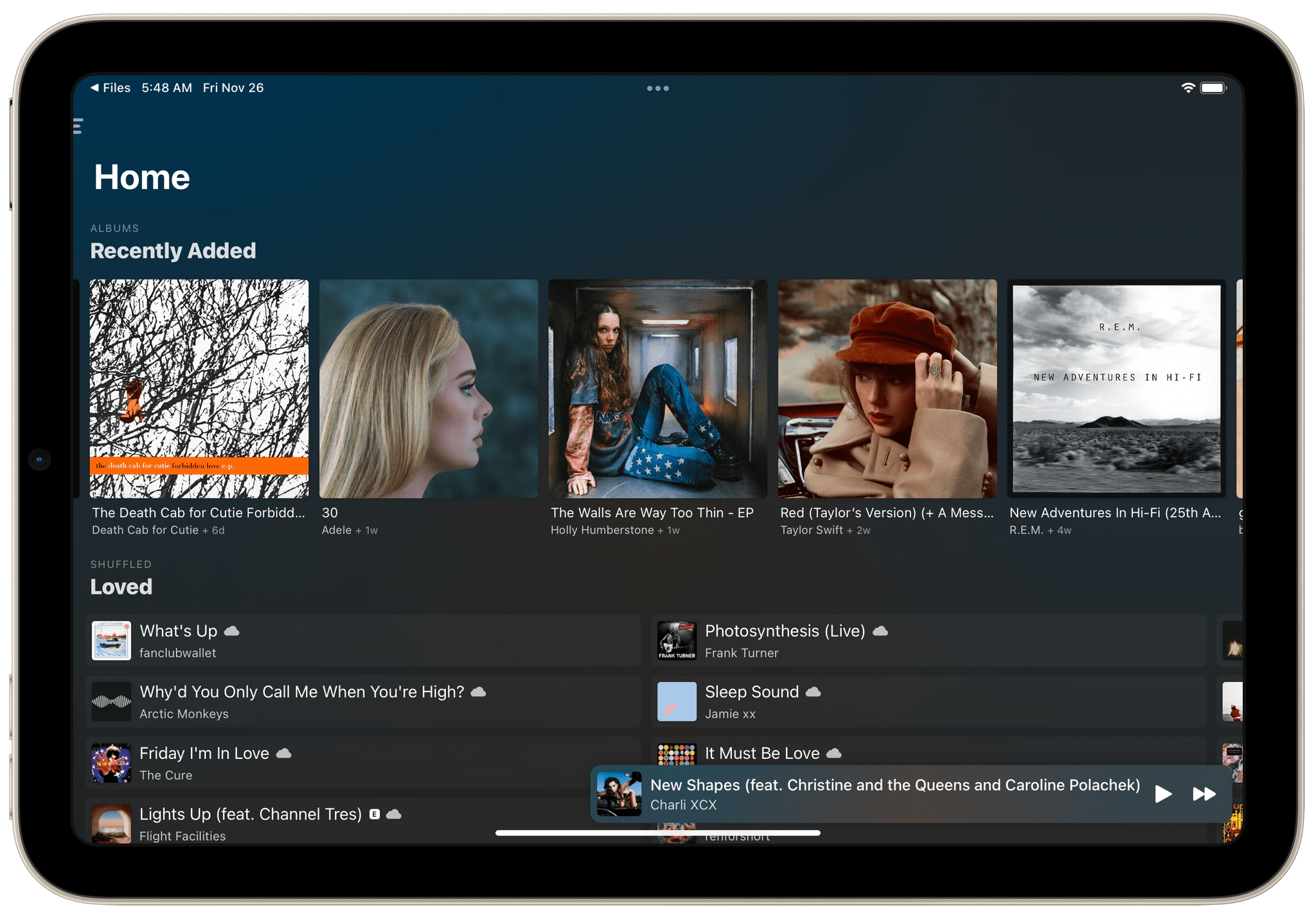
Task: Tap cloud icon beside Friday I'm In Love
Action: click(283, 753)
